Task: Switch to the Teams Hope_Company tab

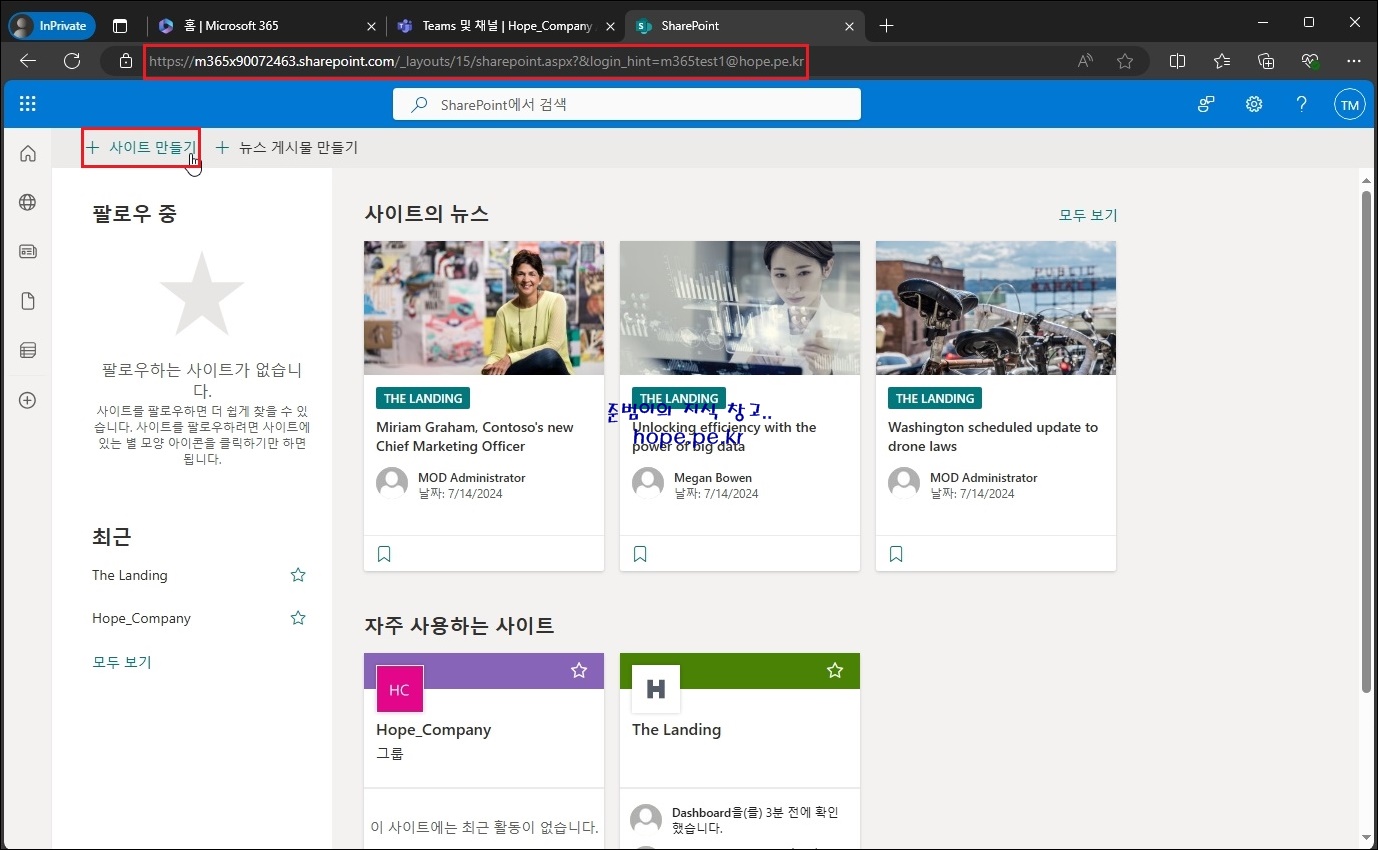Action: click(x=507, y=26)
